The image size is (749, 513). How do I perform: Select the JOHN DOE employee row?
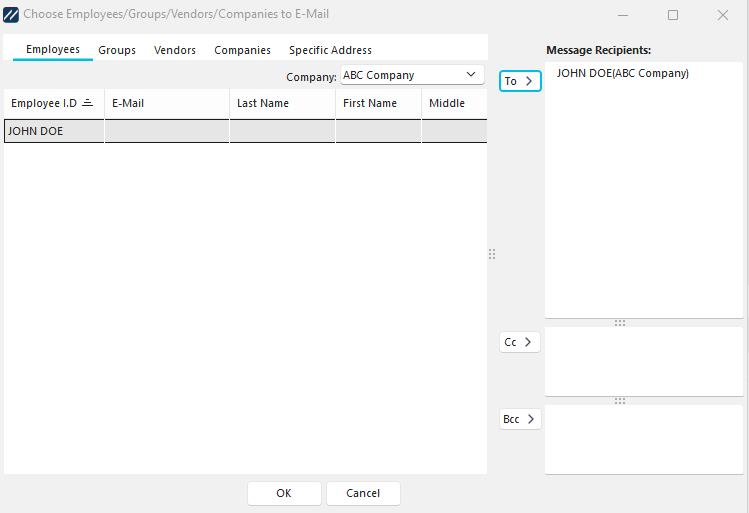(246, 131)
